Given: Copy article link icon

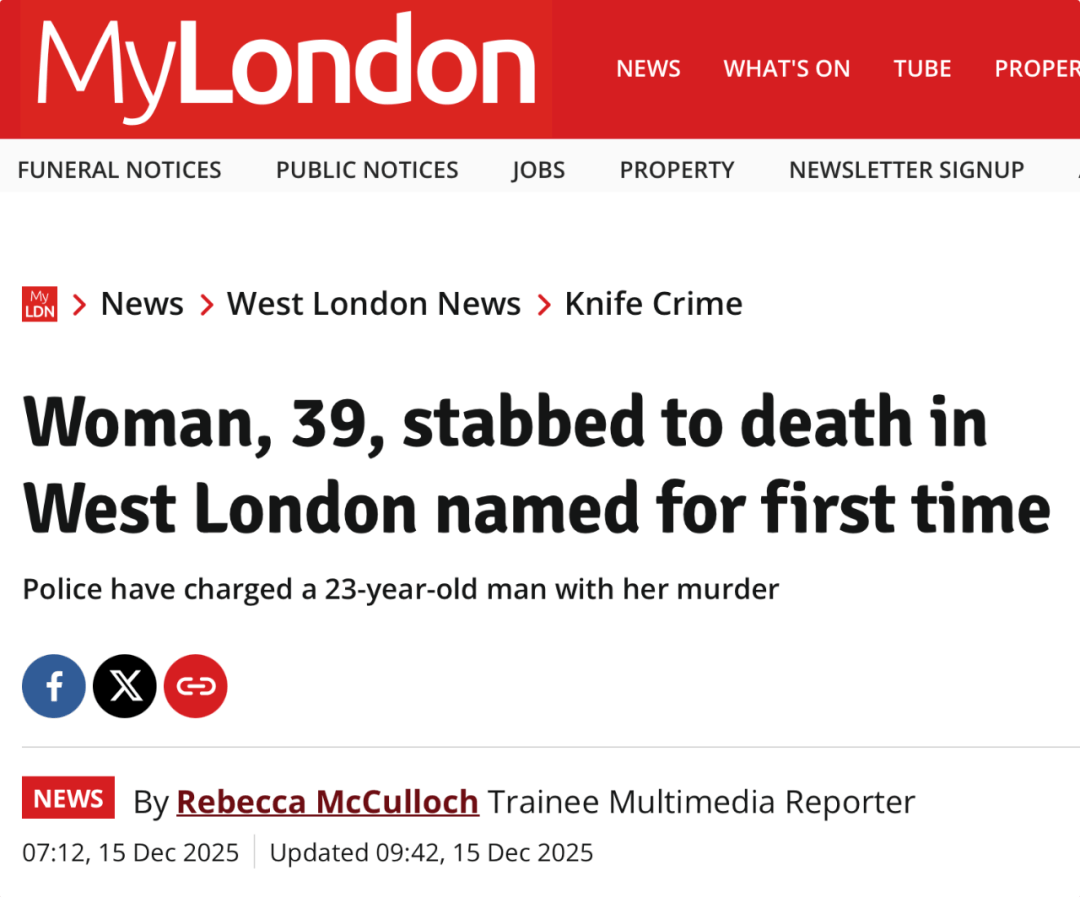Looking at the screenshot, I should tap(196, 686).
